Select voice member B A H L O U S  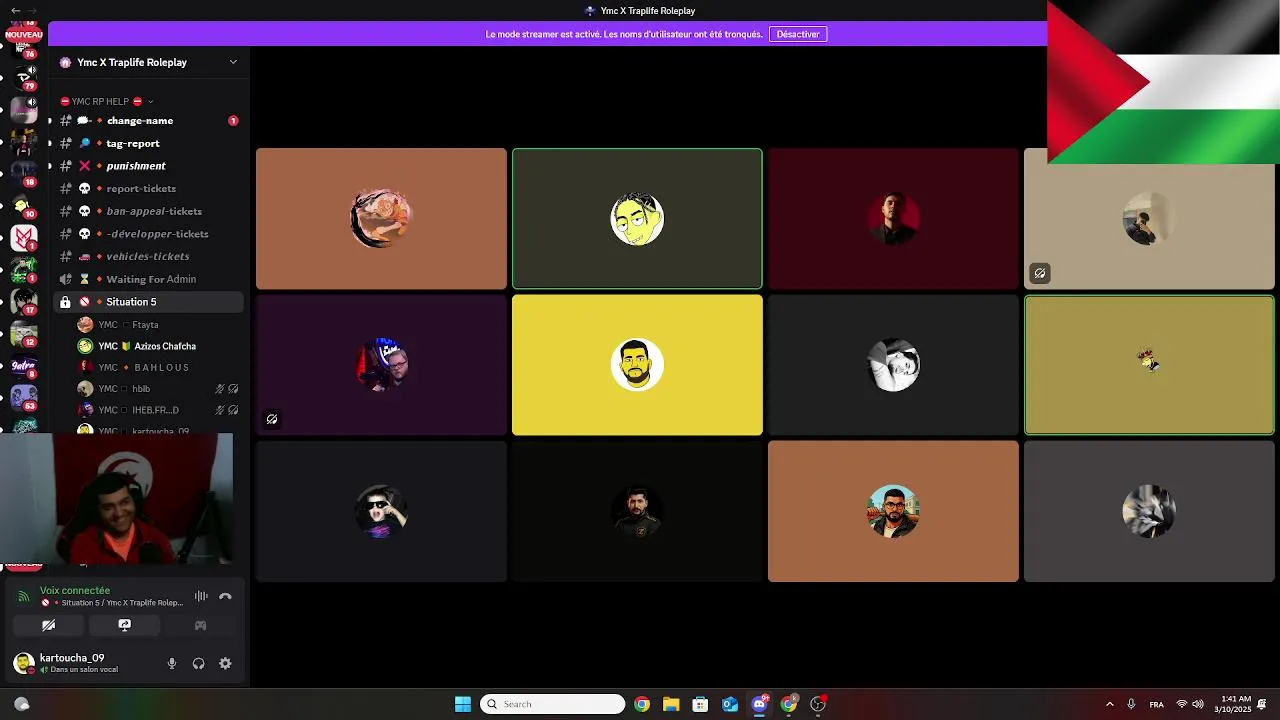pos(159,367)
